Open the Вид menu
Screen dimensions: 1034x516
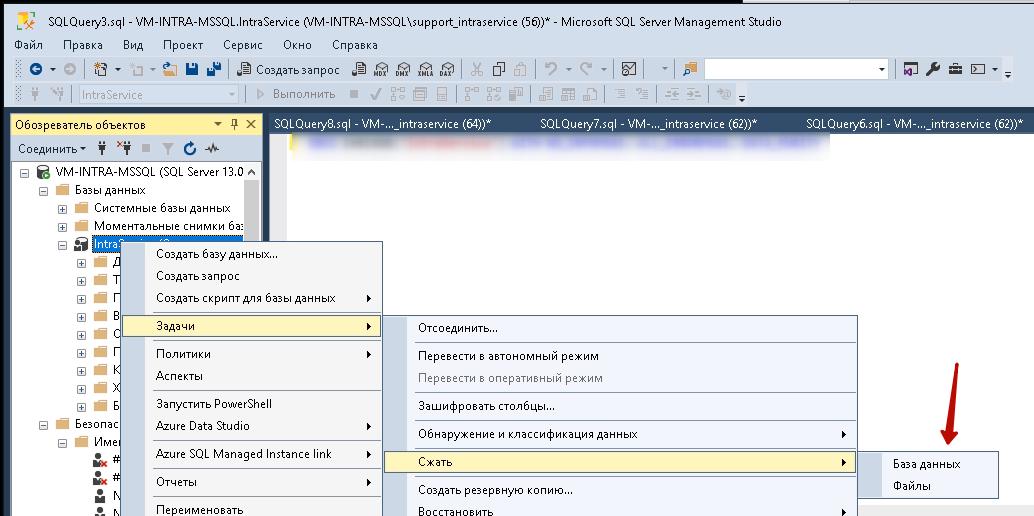point(133,45)
